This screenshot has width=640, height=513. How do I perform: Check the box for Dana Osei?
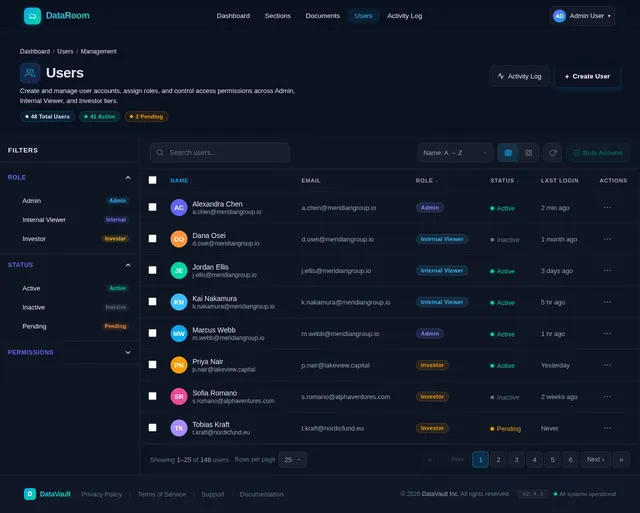click(152, 239)
